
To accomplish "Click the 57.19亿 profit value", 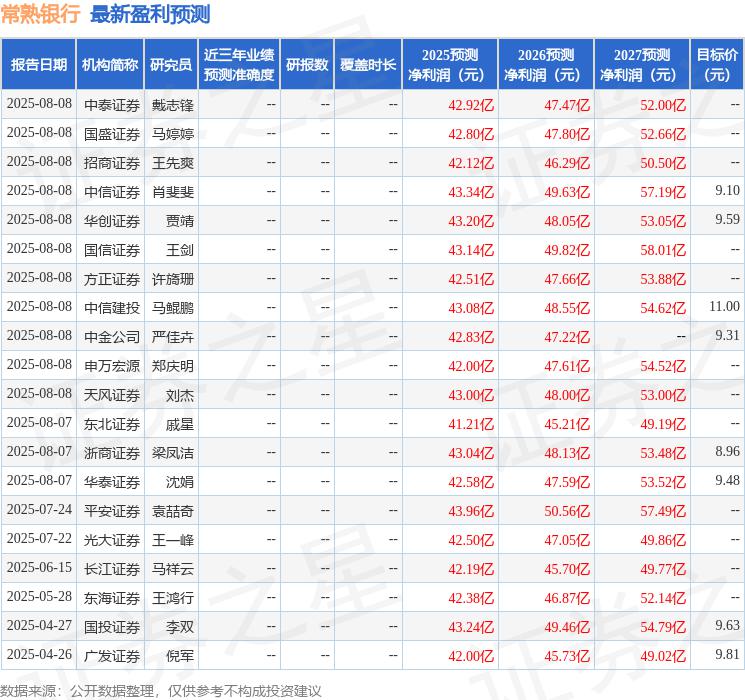I will [x=663, y=192].
